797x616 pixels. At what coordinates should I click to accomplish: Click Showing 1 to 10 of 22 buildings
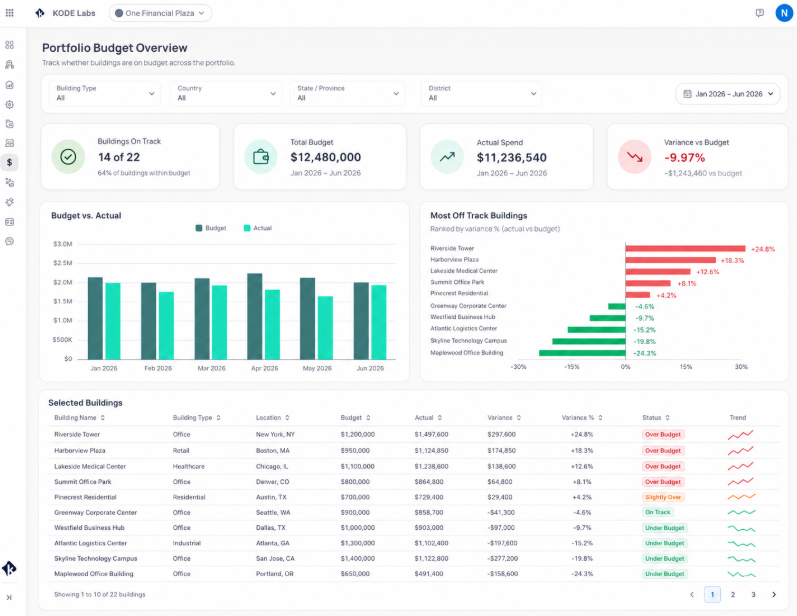coord(100,594)
